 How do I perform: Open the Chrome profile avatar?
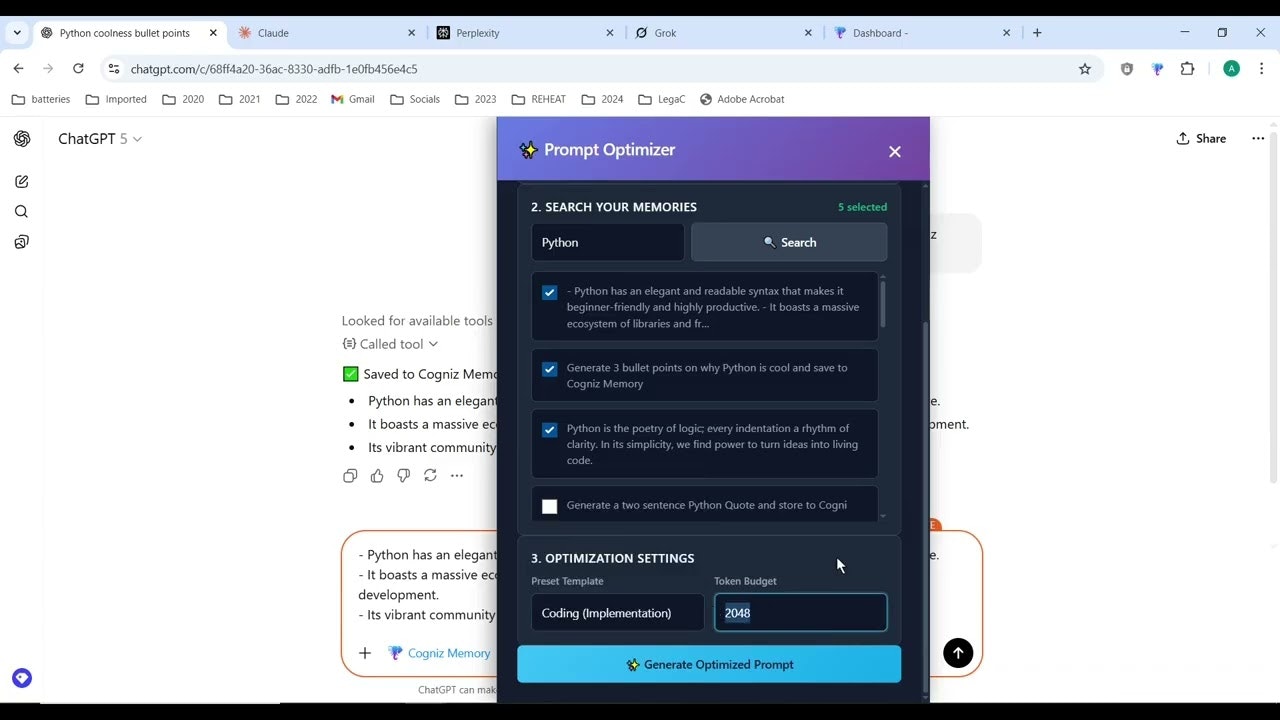point(1232,69)
